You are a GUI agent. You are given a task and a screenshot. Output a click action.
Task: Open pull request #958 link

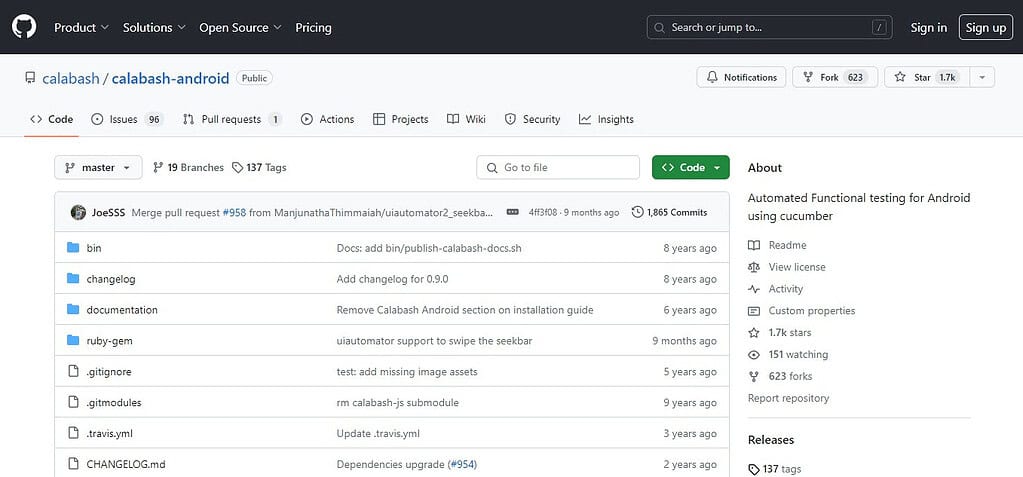[234, 212]
